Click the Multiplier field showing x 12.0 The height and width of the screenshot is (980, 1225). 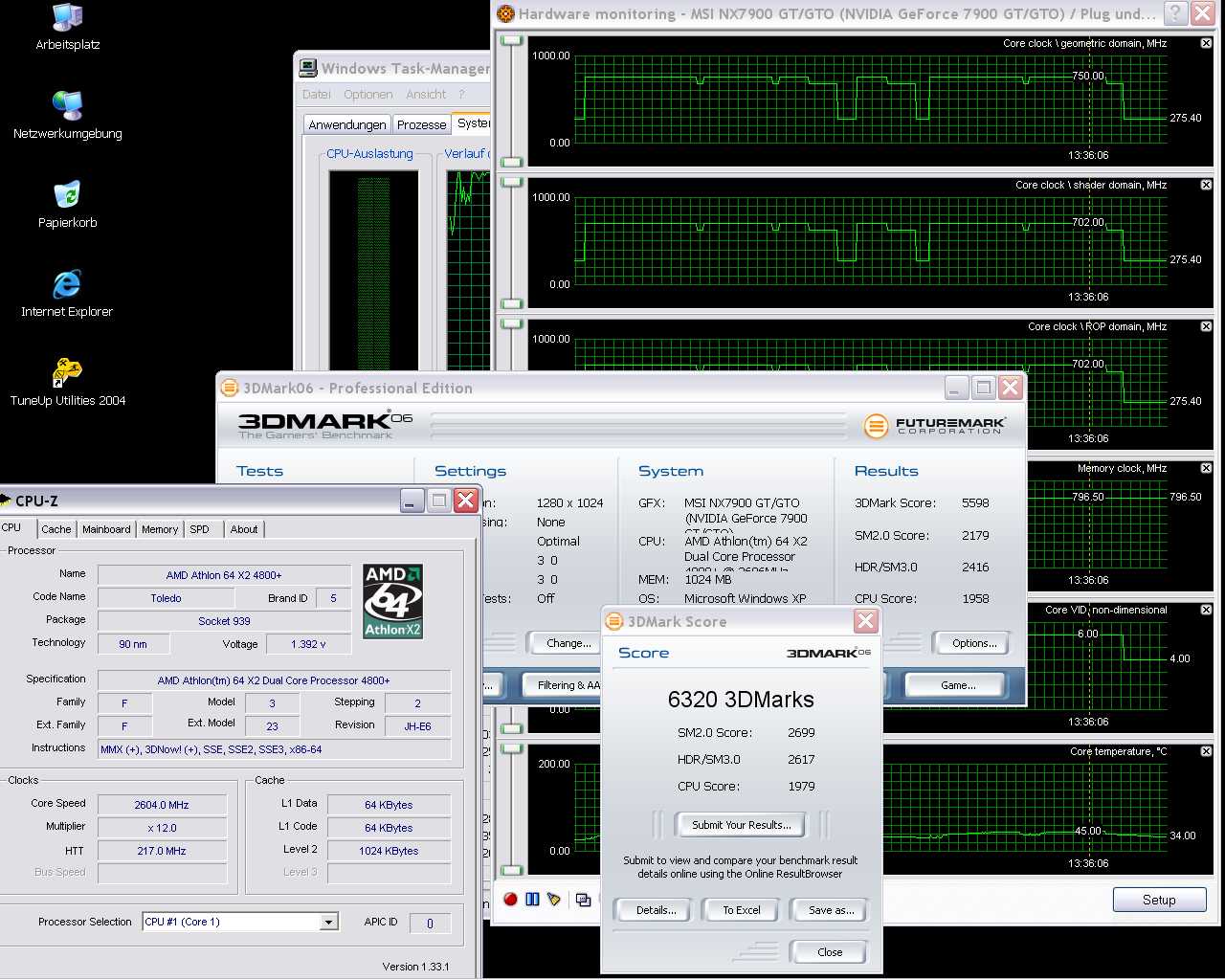[x=162, y=828]
